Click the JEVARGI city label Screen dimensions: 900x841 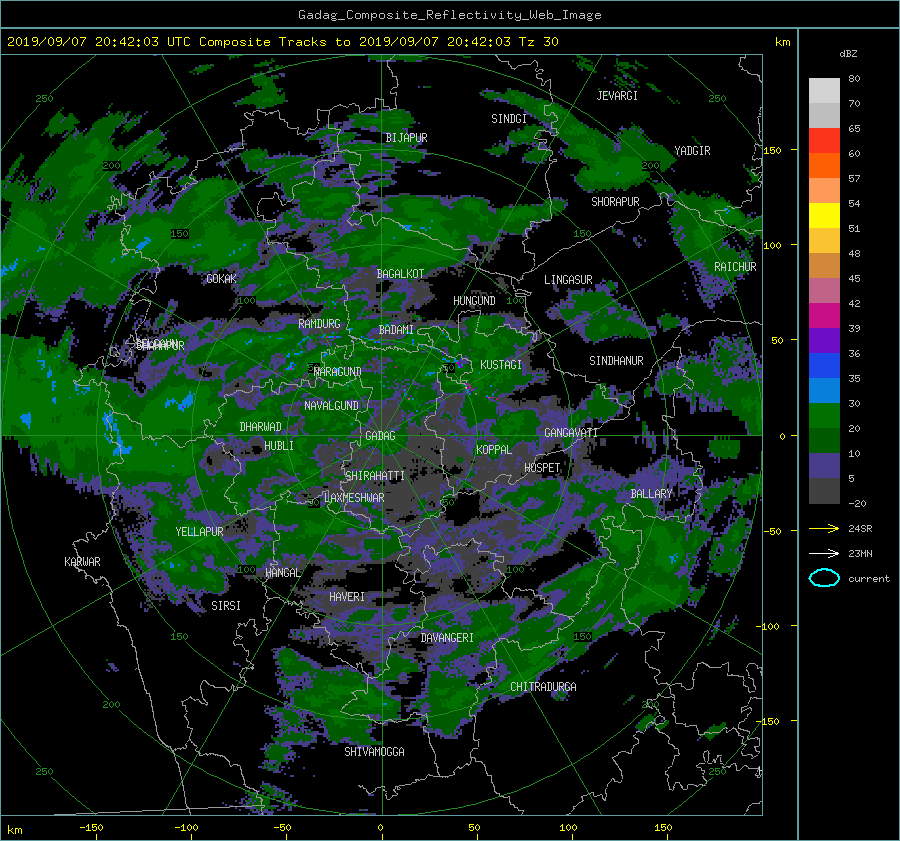617,96
